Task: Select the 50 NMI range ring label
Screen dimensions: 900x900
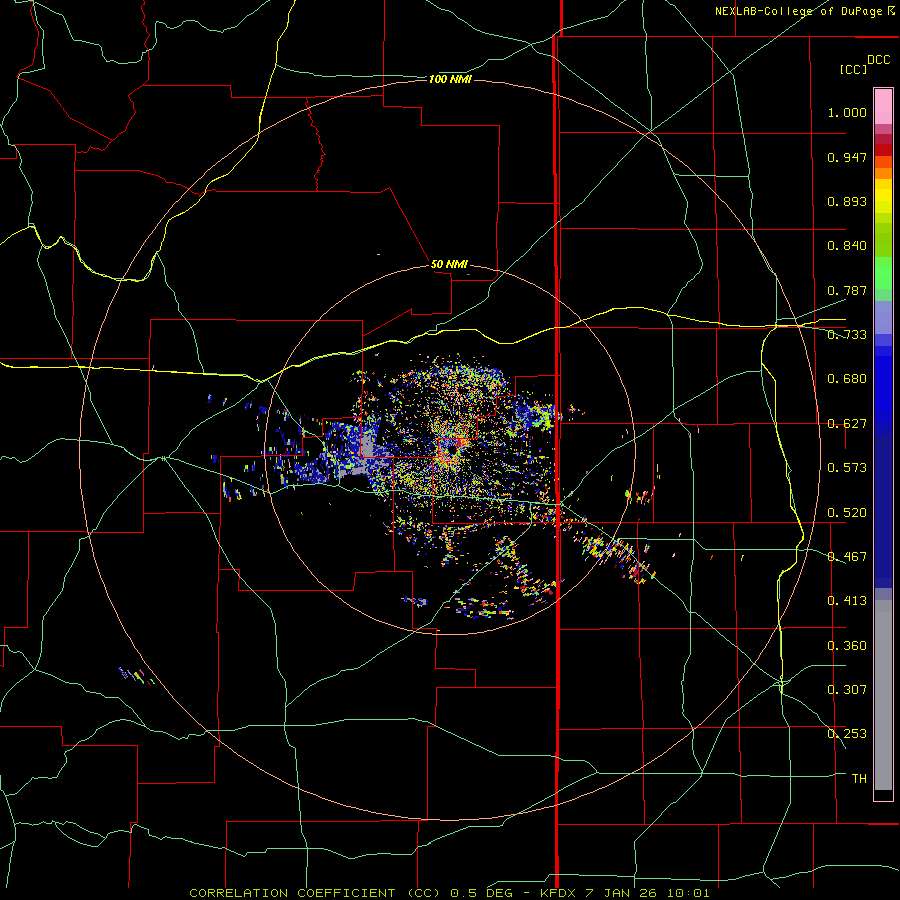Action: coord(449,264)
